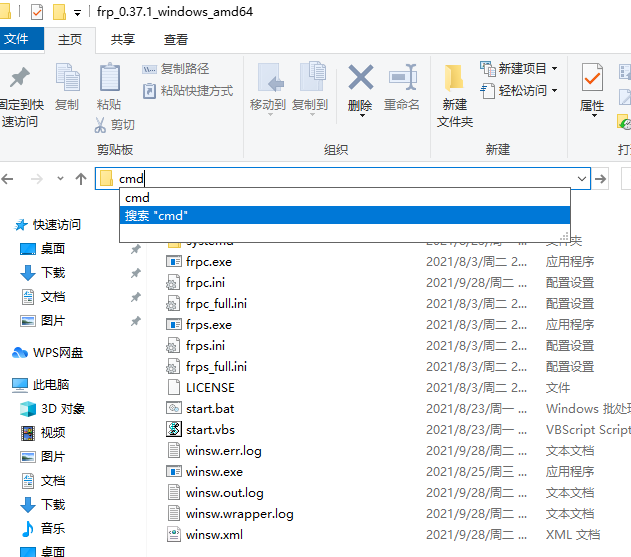Open the Easy access dropdown
This screenshot has width=631, height=557.
point(519,91)
